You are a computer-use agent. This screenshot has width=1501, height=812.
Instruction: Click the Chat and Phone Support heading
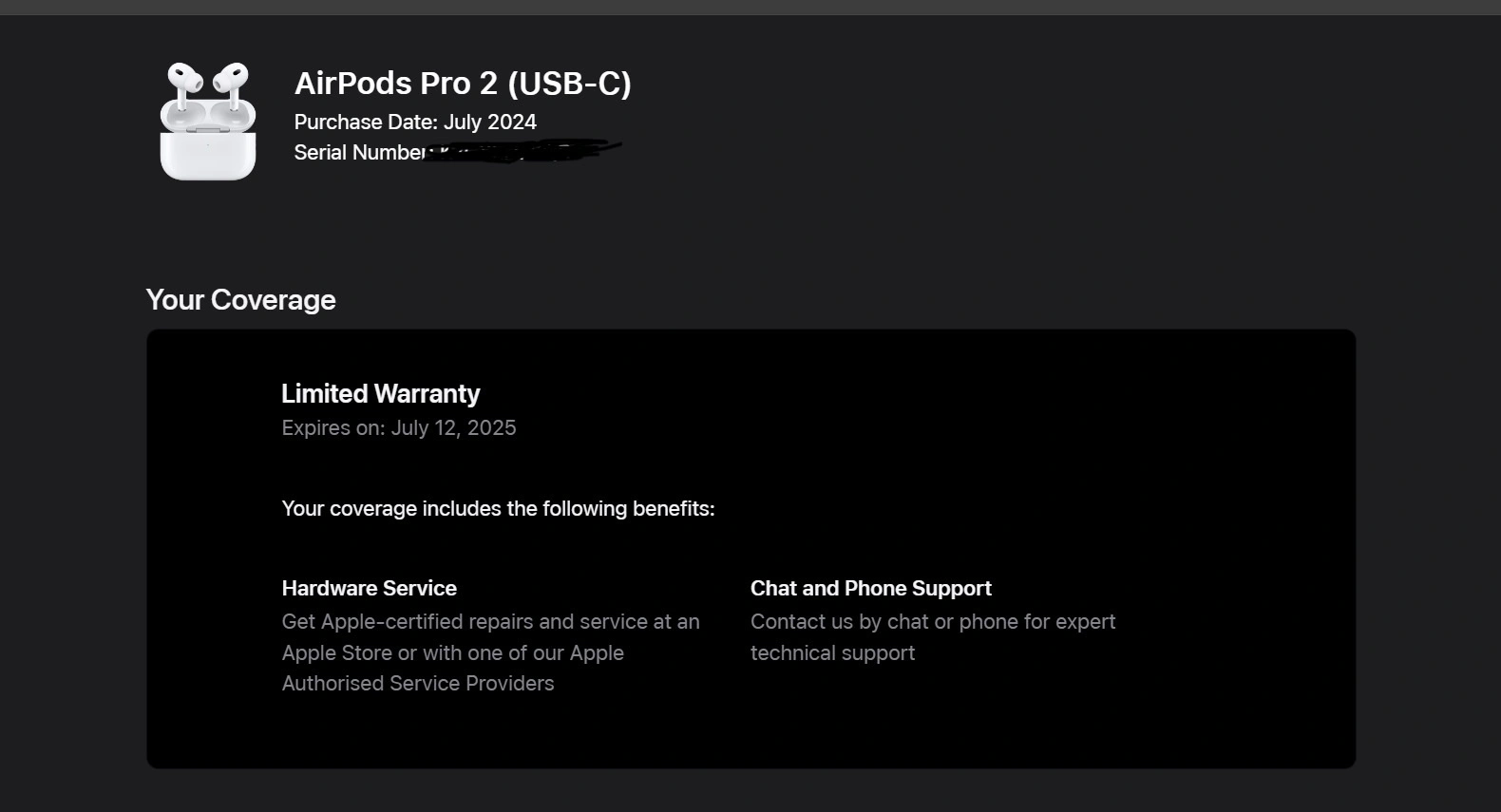871,588
